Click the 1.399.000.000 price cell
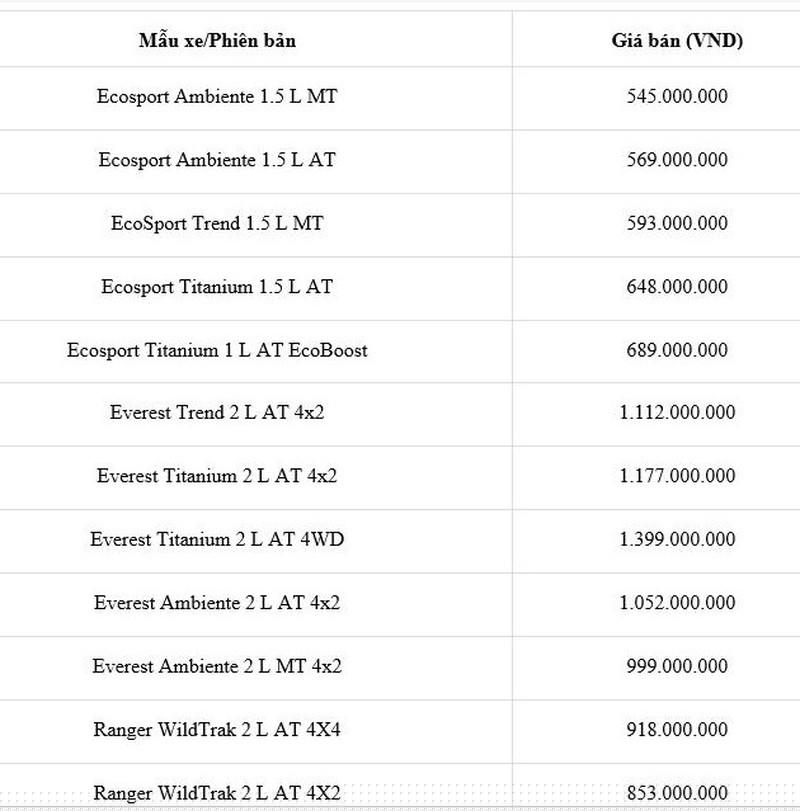Viewport: 800px width, 811px height. pyautogui.click(x=677, y=539)
